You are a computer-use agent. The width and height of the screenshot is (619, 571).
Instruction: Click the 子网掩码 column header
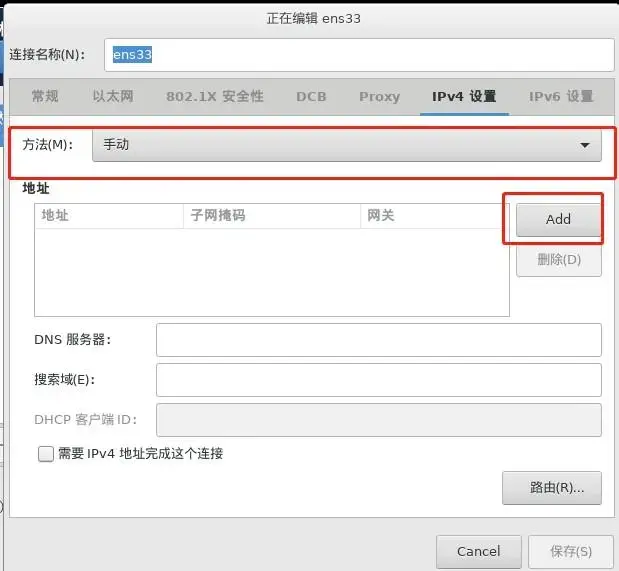click(272, 216)
